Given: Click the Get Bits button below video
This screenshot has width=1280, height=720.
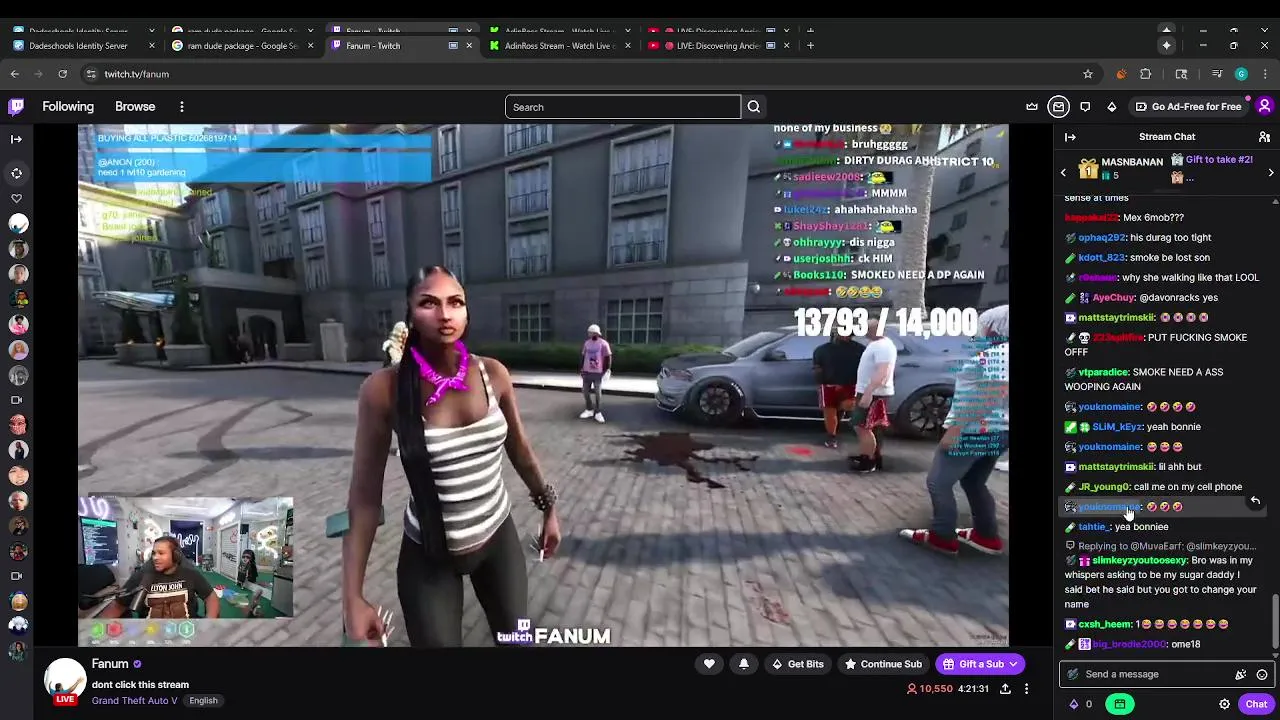Looking at the screenshot, I should point(798,664).
